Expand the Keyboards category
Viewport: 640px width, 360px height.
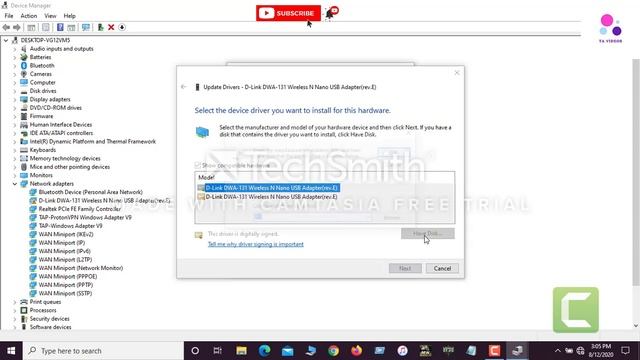point(15,150)
